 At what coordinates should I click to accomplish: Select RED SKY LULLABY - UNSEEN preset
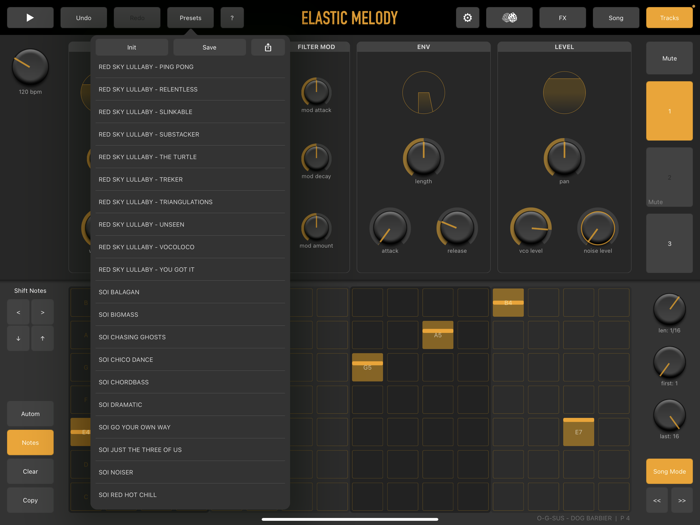click(190, 225)
